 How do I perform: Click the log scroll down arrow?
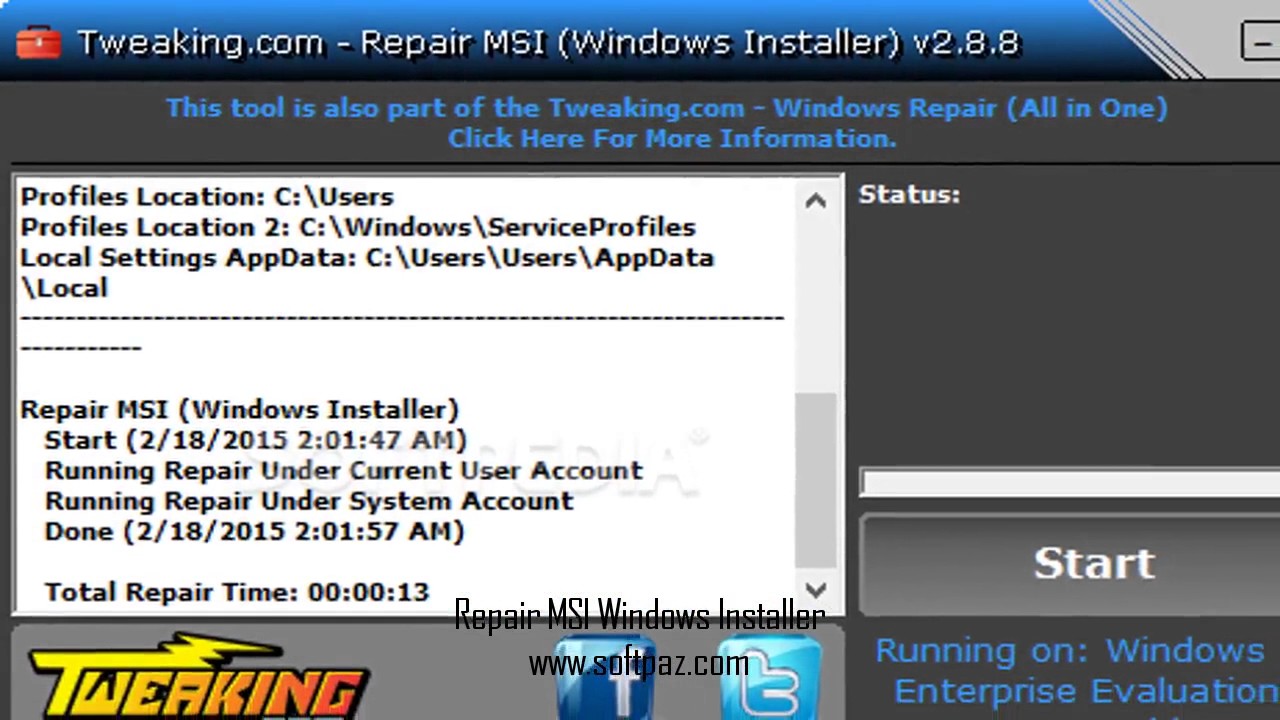[815, 590]
